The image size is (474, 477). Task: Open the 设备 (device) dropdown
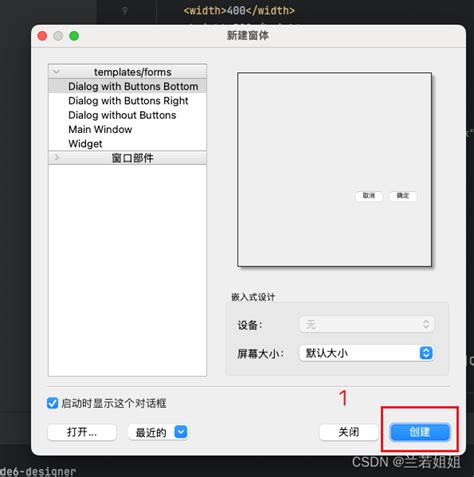tap(366, 324)
